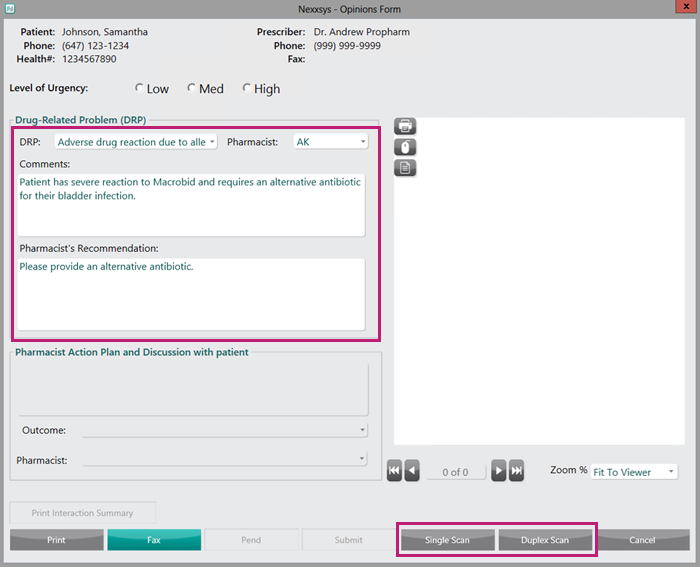Screen dimensions: 700x567
Task: Go to first scanned page
Action: [x=394, y=471]
